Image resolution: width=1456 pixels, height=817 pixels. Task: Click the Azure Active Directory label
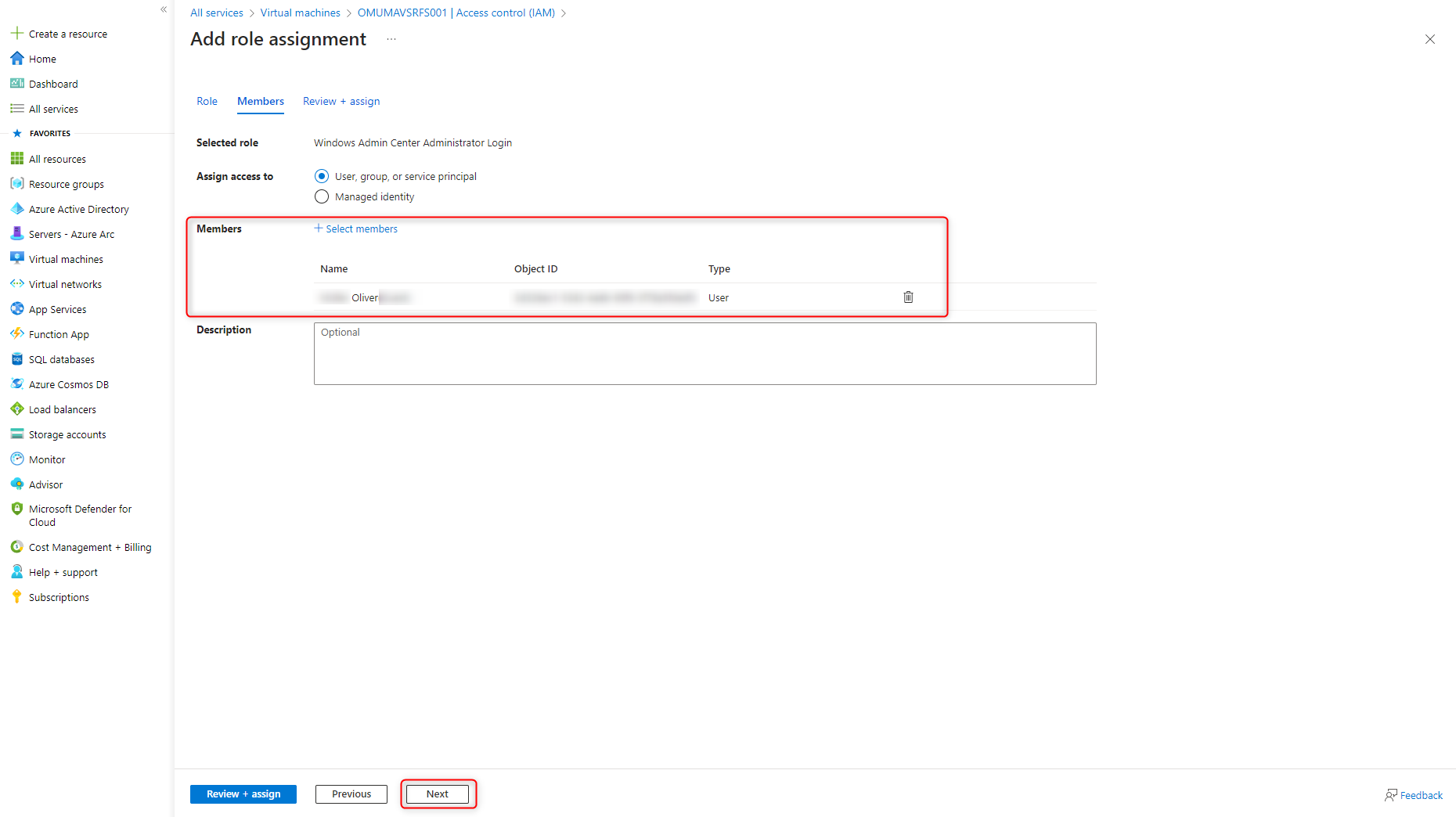79,209
